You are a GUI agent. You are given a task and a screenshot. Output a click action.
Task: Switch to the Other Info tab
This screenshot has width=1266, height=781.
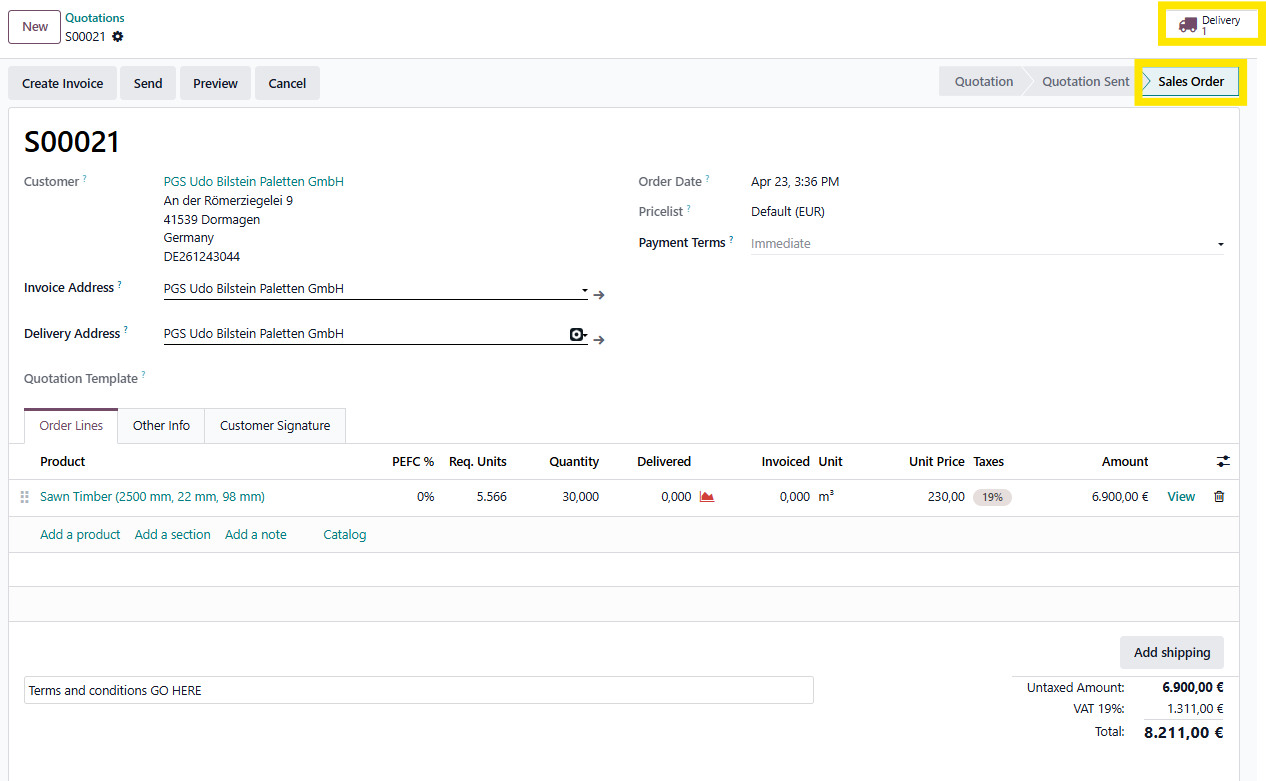pyautogui.click(x=161, y=426)
